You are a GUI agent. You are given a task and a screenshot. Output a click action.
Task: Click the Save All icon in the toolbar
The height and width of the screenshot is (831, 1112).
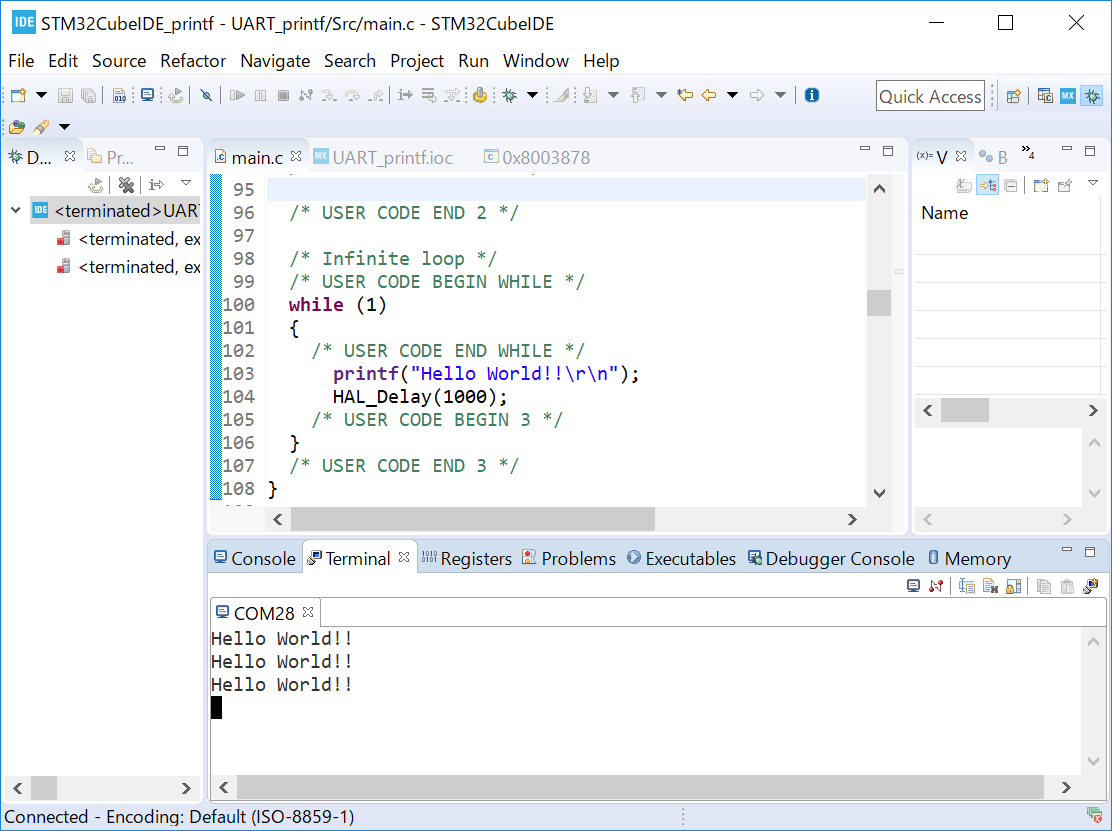tap(89, 95)
